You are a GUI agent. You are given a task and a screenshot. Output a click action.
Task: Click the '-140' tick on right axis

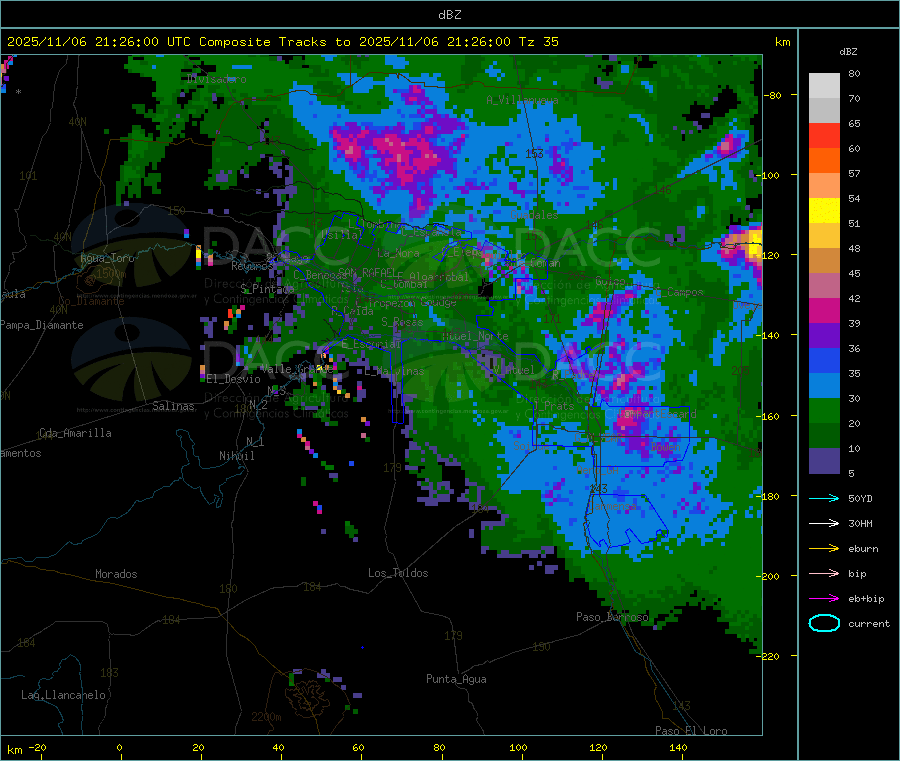coord(769,335)
